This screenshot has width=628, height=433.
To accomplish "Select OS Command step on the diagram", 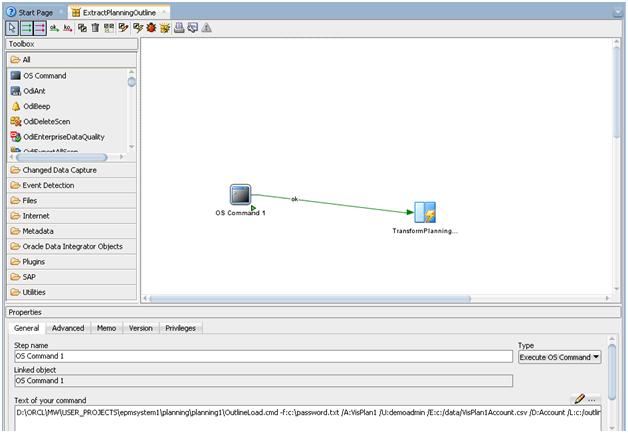I will pyautogui.click(x=241, y=195).
